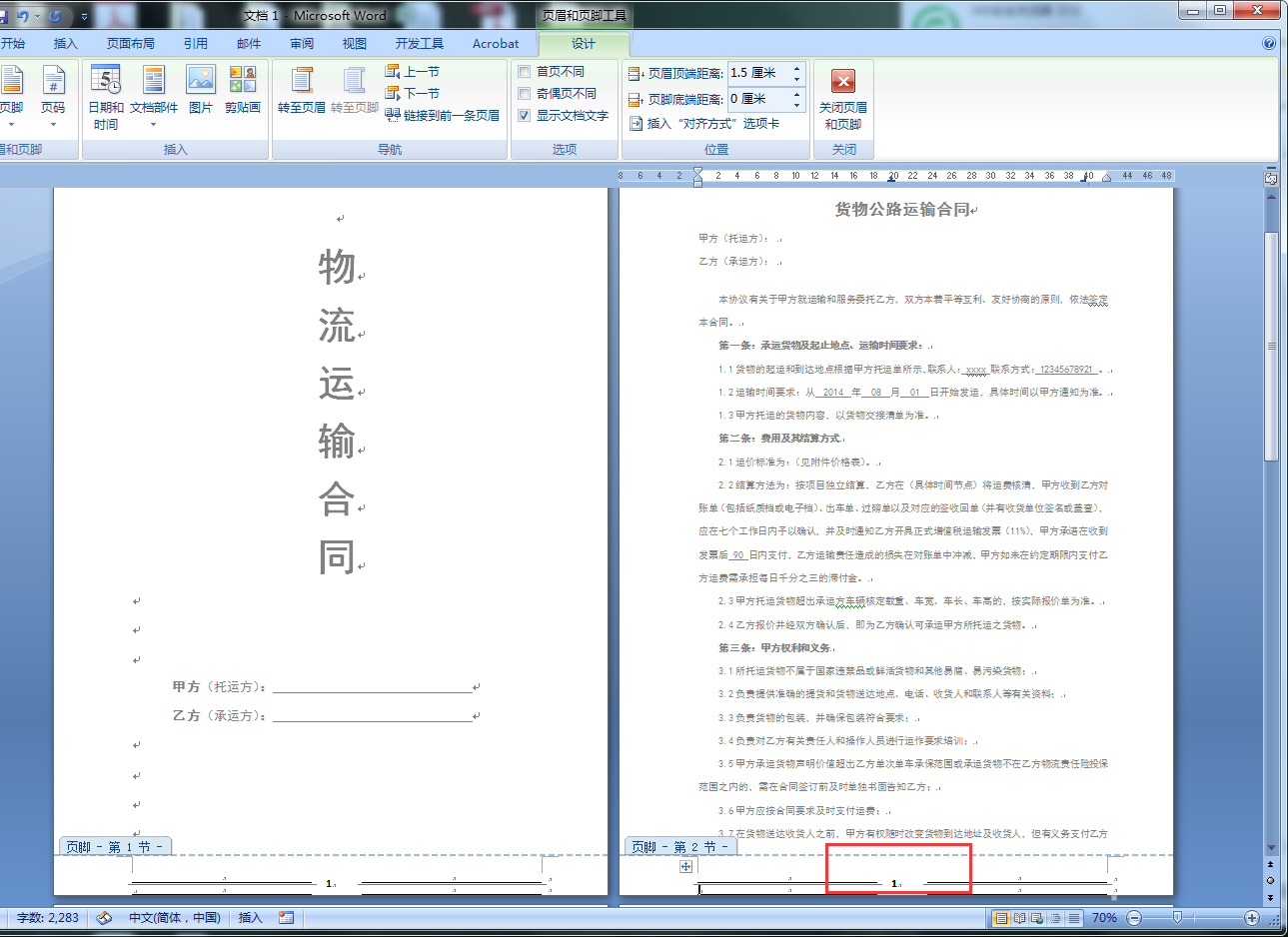The width and height of the screenshot is (1288, 937).
Task: Open the Undo history dropdown arrow
Action: (x=37, y=16)
